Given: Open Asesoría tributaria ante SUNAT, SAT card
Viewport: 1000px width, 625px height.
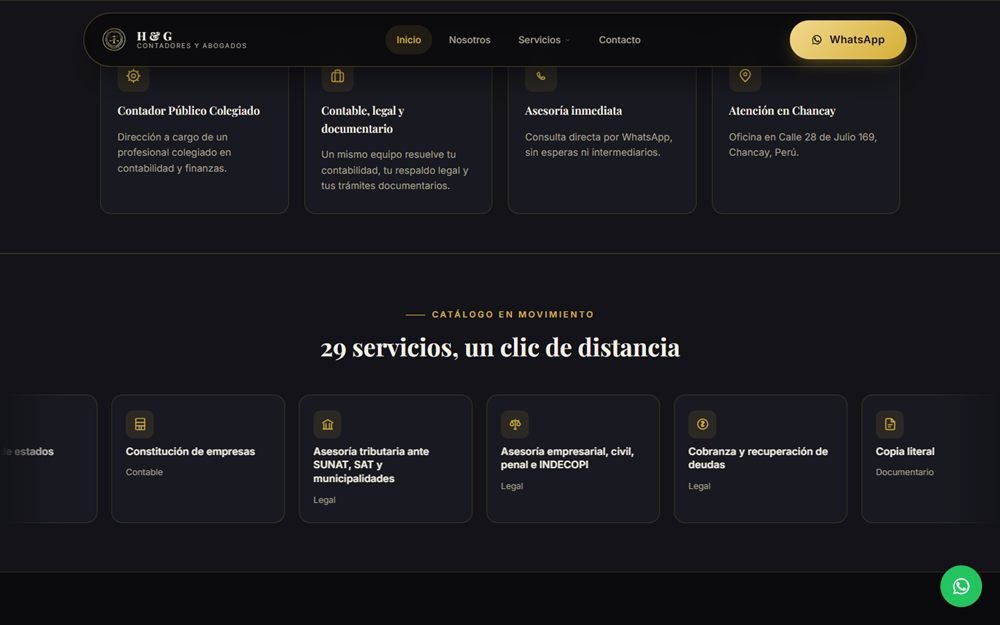Looking at the screenshot, I should coord(386,459).
